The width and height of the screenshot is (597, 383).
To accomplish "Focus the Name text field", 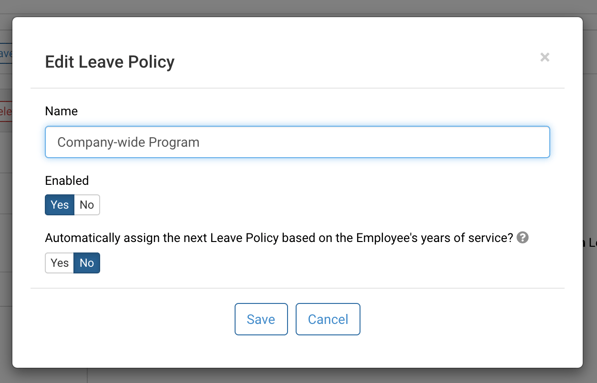I will 297,142.
